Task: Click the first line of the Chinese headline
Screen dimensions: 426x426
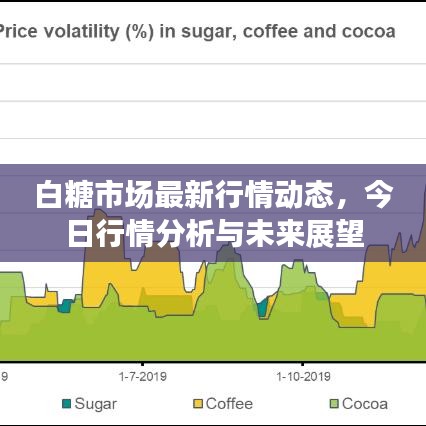Action: point(214,195)
